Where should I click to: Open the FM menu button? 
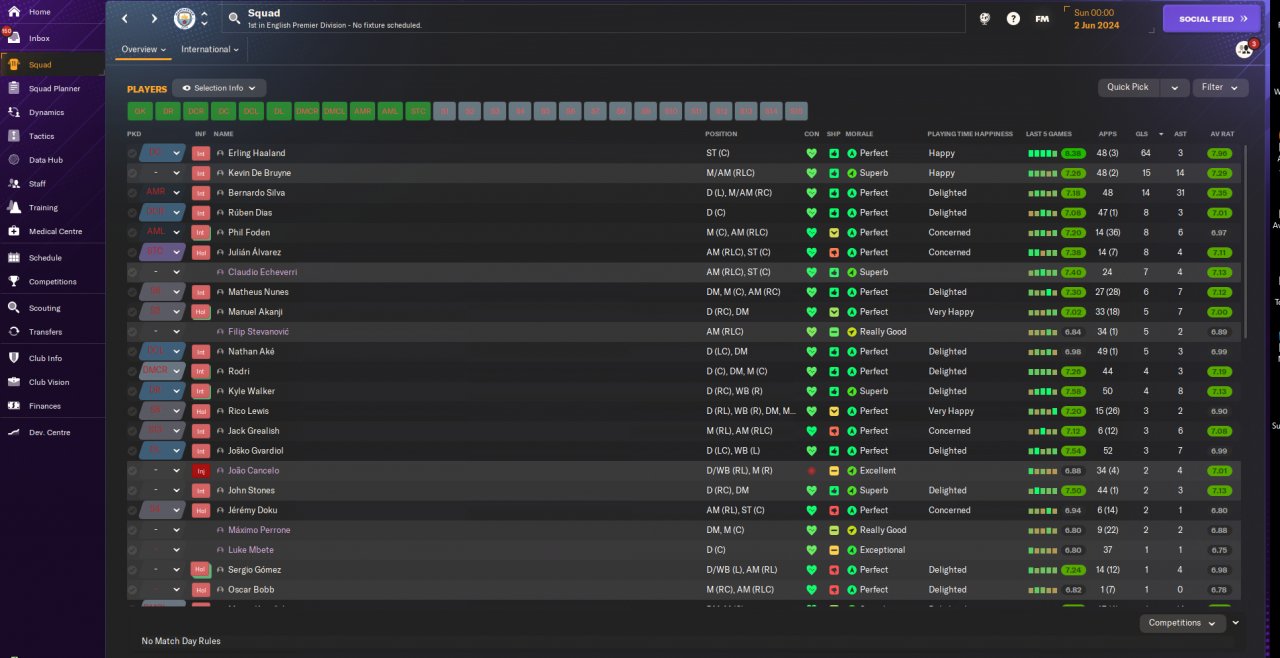pos(1042,18)
